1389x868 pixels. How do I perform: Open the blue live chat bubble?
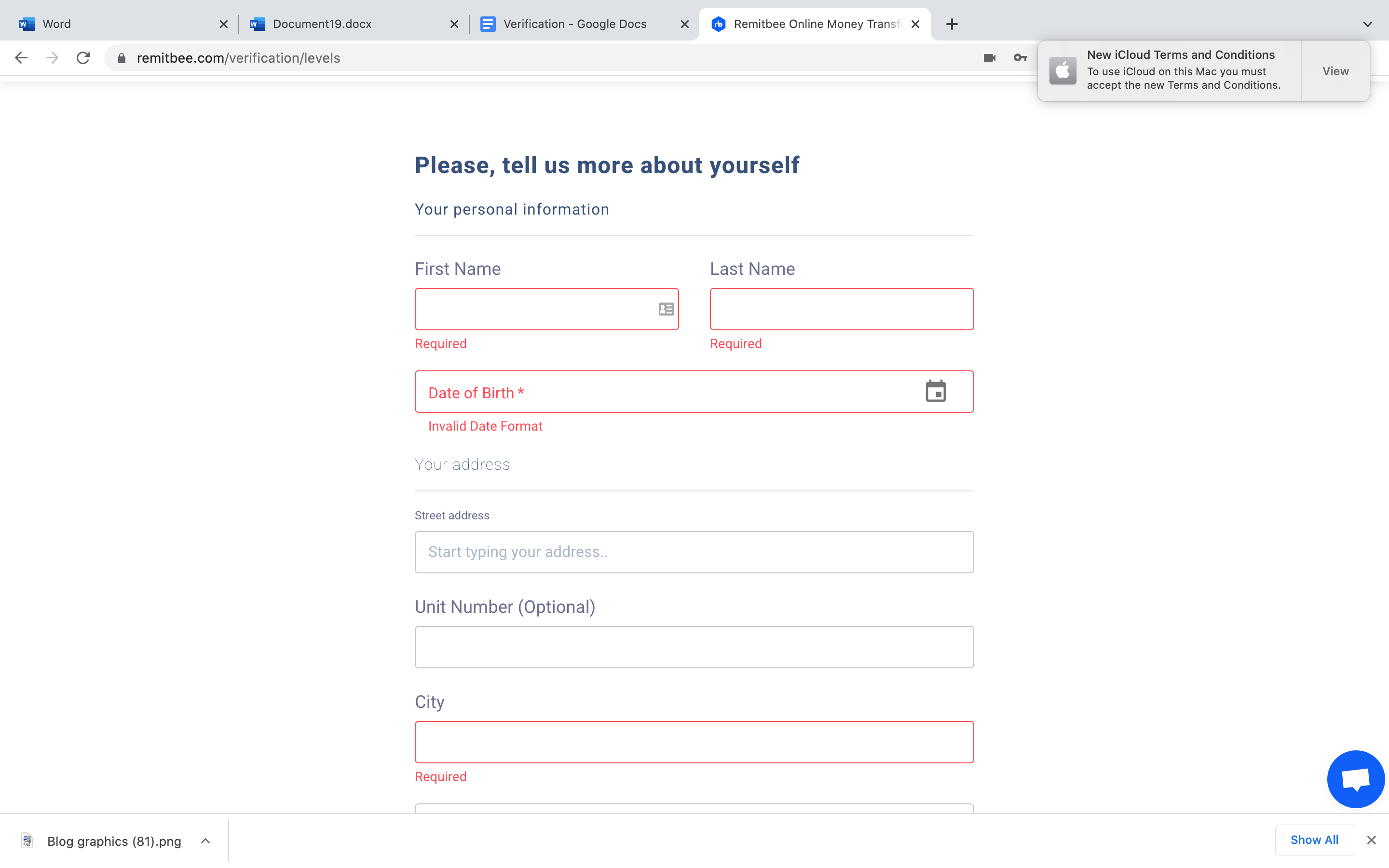(x=1355, y=779)
